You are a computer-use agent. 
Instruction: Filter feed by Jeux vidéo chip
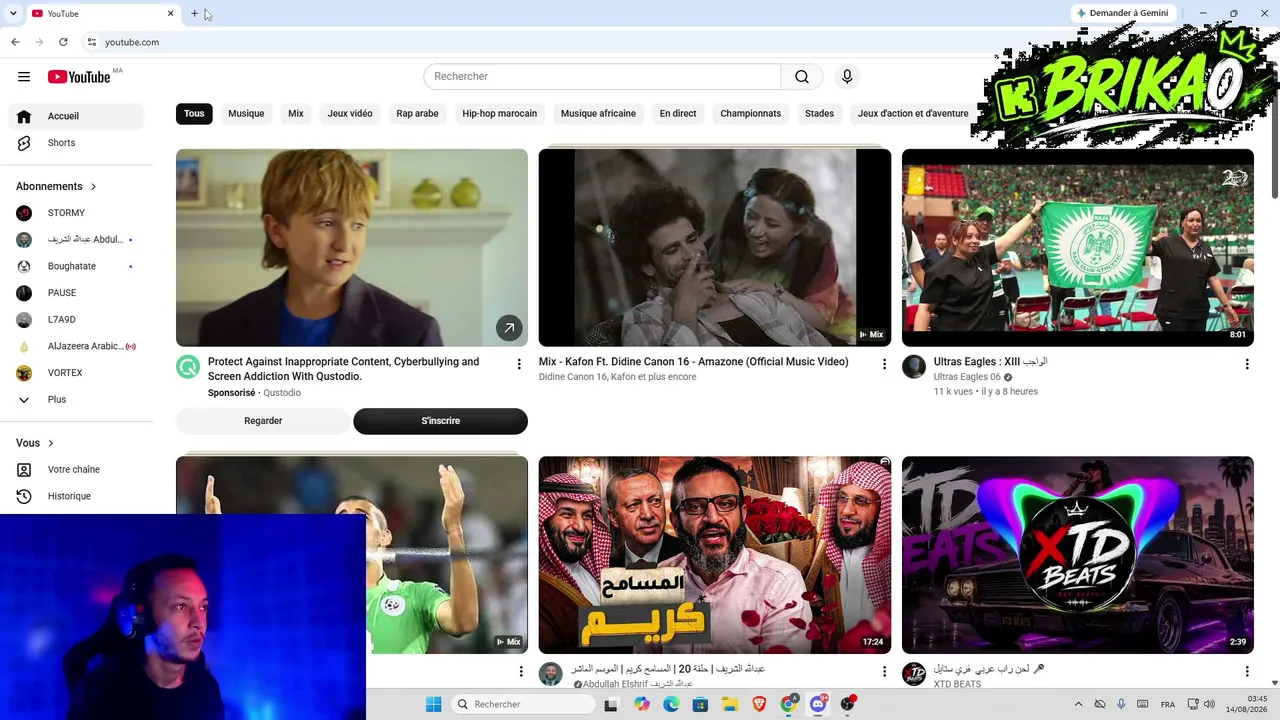(x=350, y=113)
